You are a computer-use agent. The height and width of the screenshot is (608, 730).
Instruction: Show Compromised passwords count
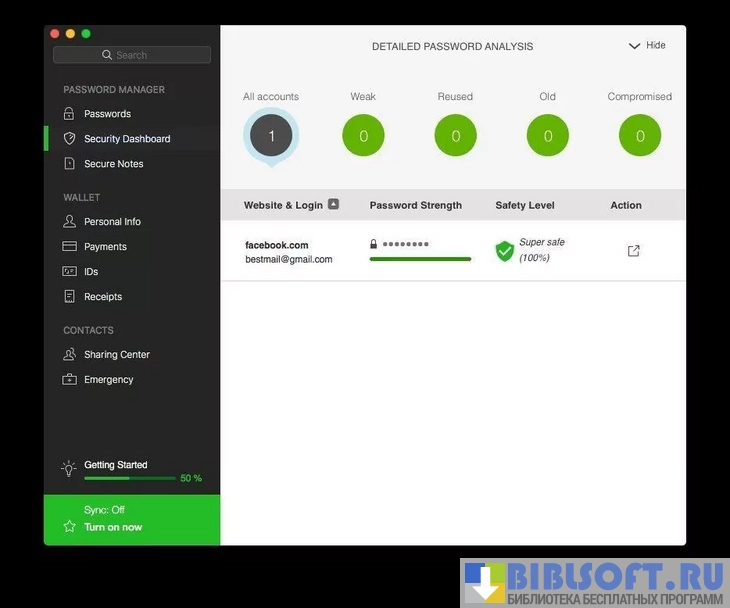coord(640,136)
